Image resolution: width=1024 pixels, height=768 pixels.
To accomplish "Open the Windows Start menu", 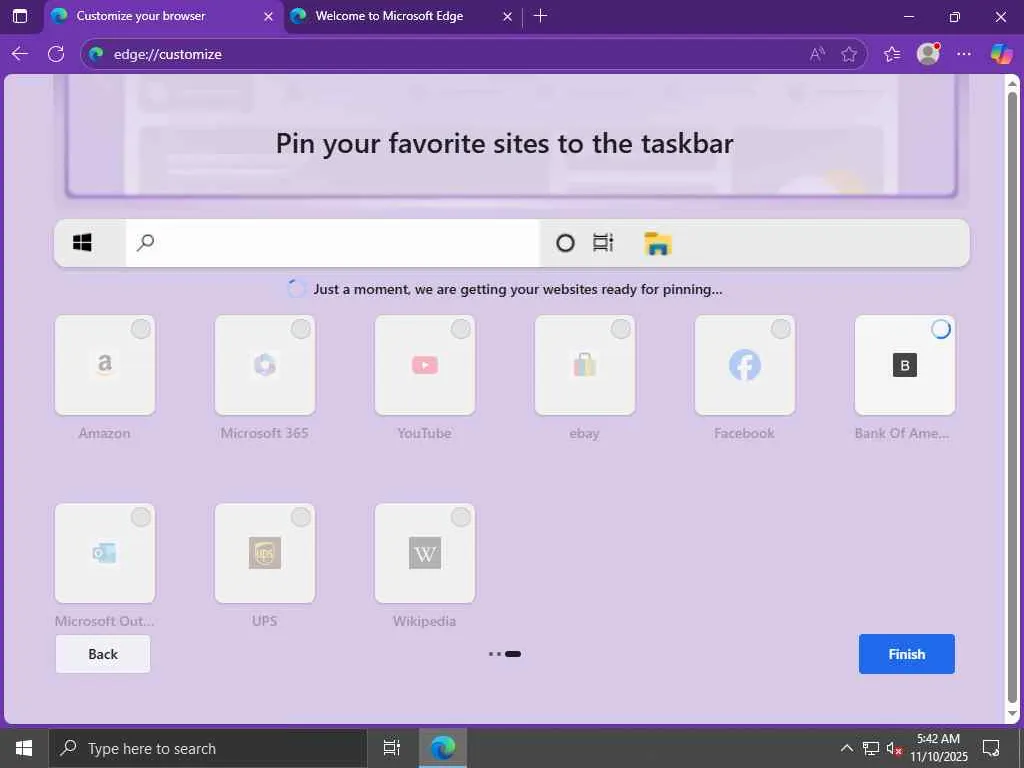I will pyautogui.click(x=24, y=748).
